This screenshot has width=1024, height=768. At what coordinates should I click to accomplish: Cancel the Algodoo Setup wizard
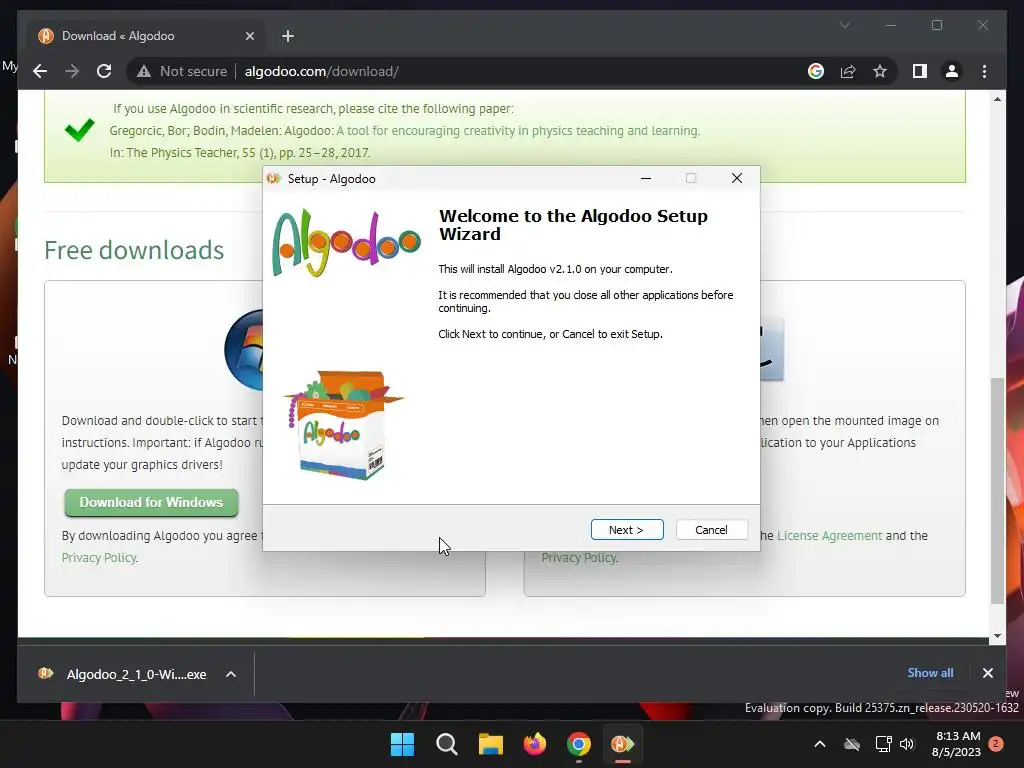(x=711, y=530)
